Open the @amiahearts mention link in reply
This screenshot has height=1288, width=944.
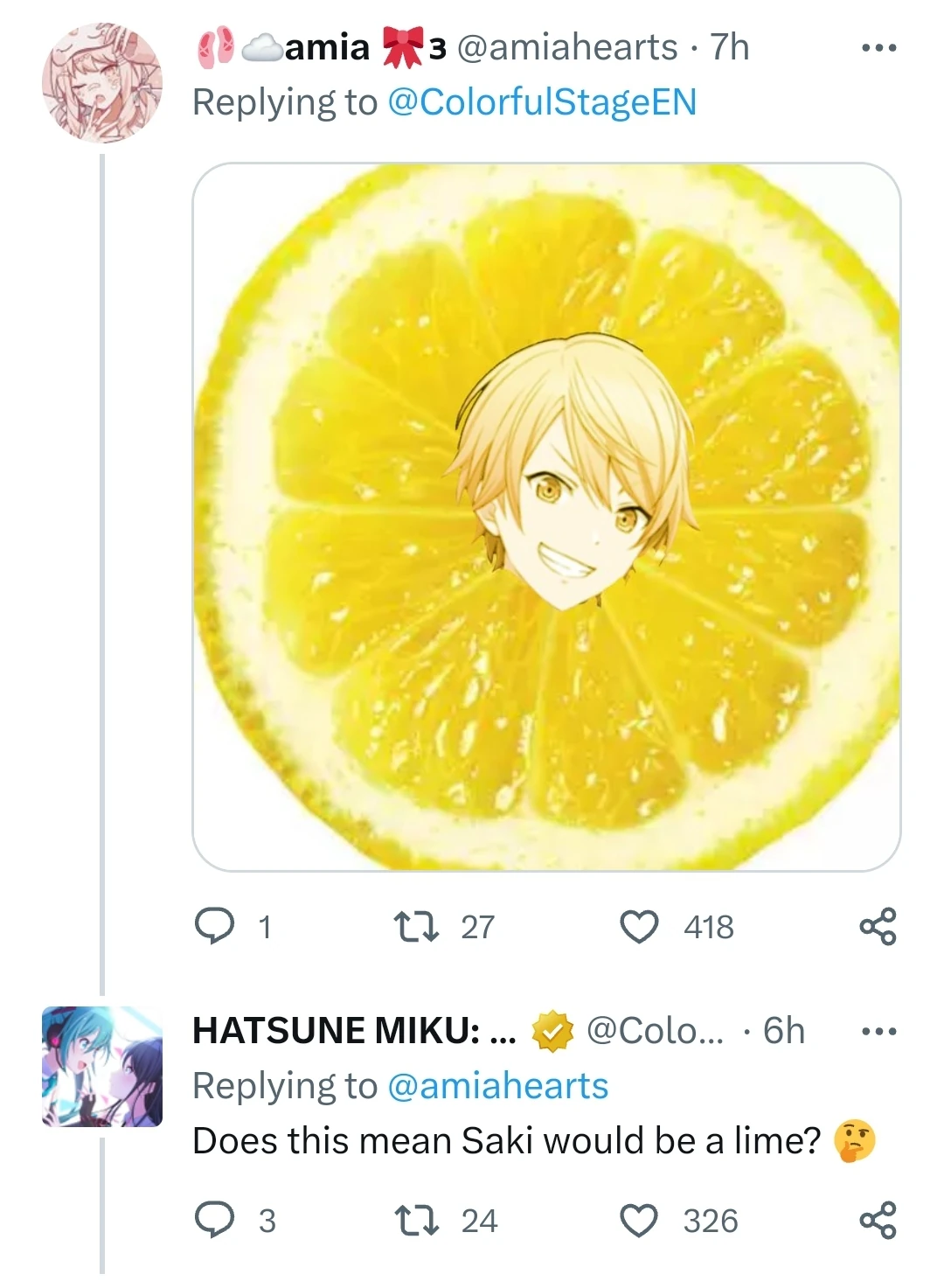pos(496,1086)
